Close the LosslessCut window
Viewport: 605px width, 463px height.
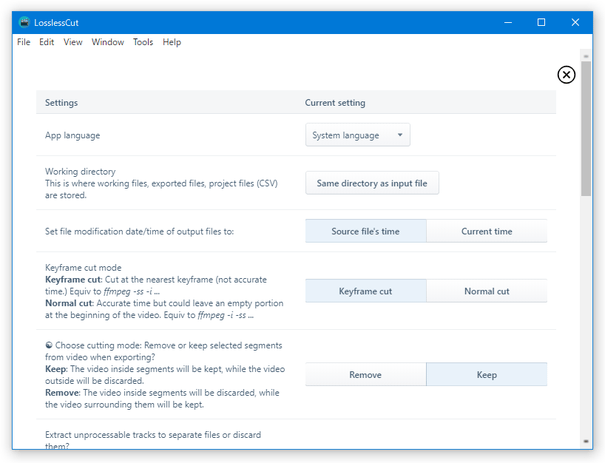pos(575,22)
